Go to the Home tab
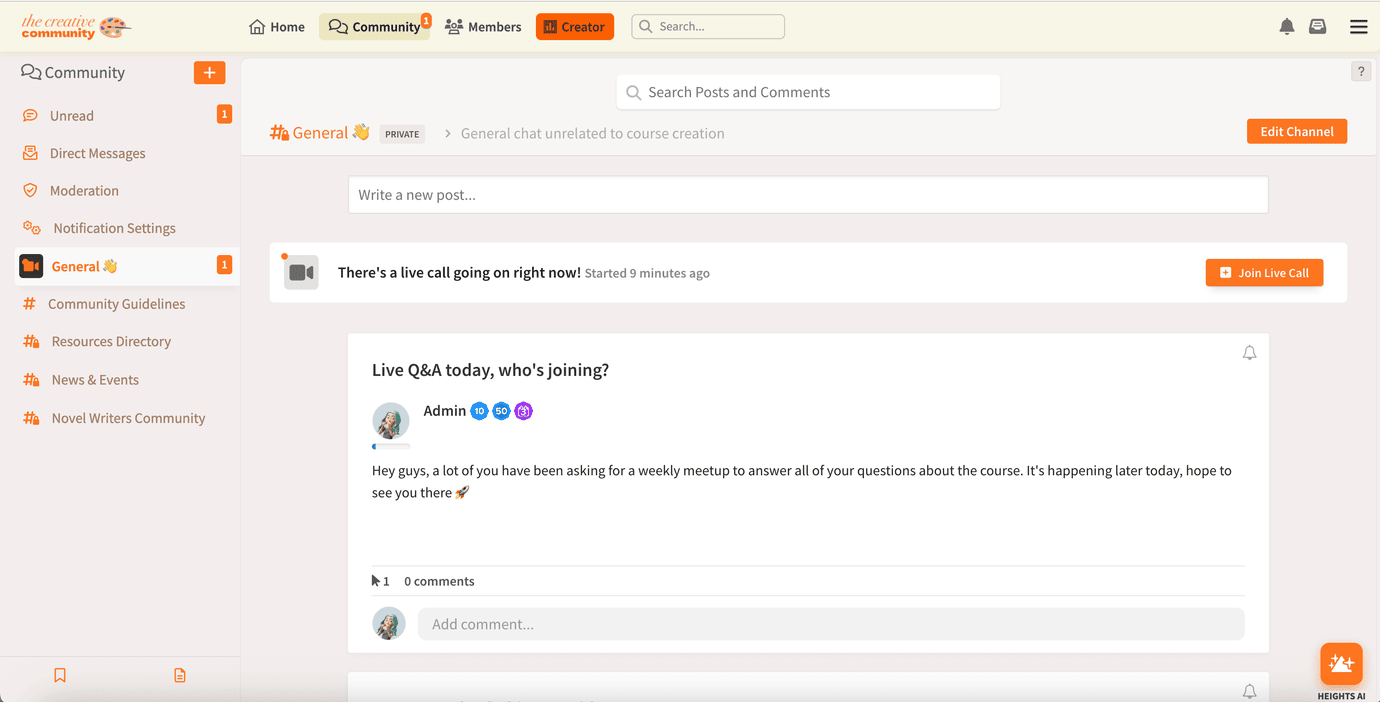Viewport: 1380px width, 702px height. [x=277, y=27]
